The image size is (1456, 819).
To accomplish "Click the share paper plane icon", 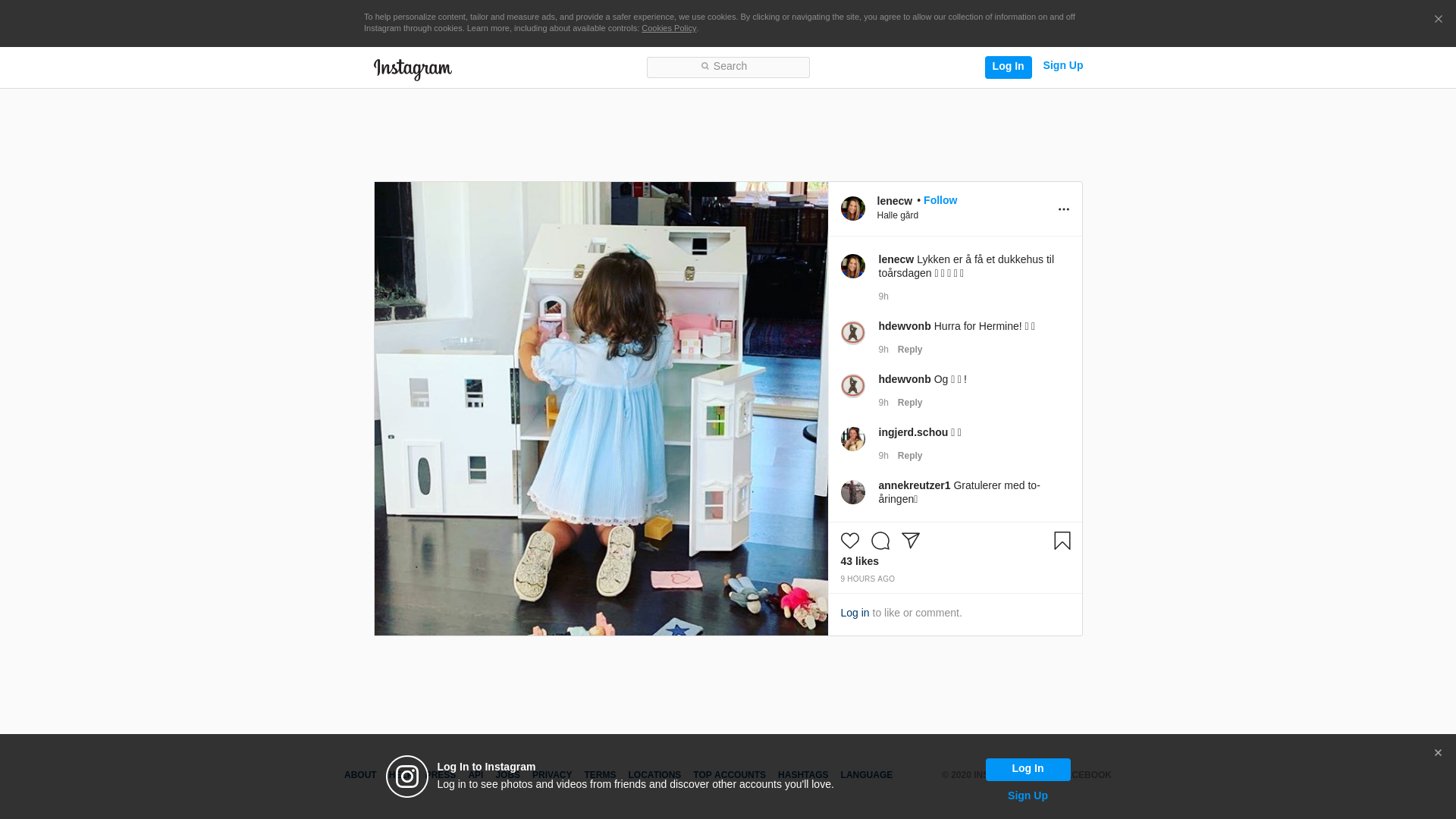I will coord(910,541).
